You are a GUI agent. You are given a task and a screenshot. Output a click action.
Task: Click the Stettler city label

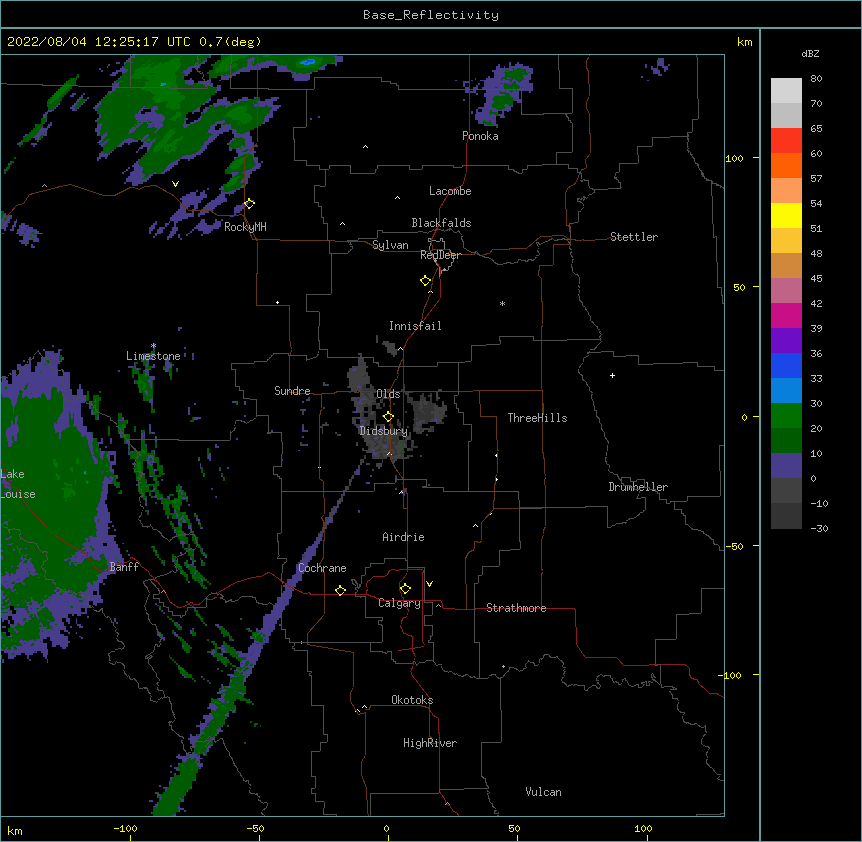[634, 237]
